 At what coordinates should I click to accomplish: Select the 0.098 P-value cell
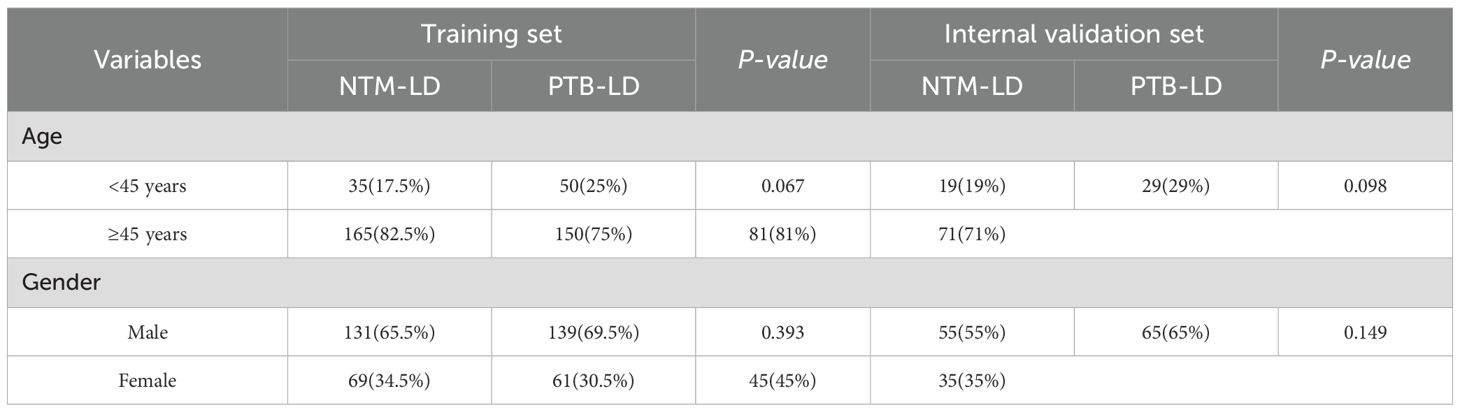pos(1364,187)
